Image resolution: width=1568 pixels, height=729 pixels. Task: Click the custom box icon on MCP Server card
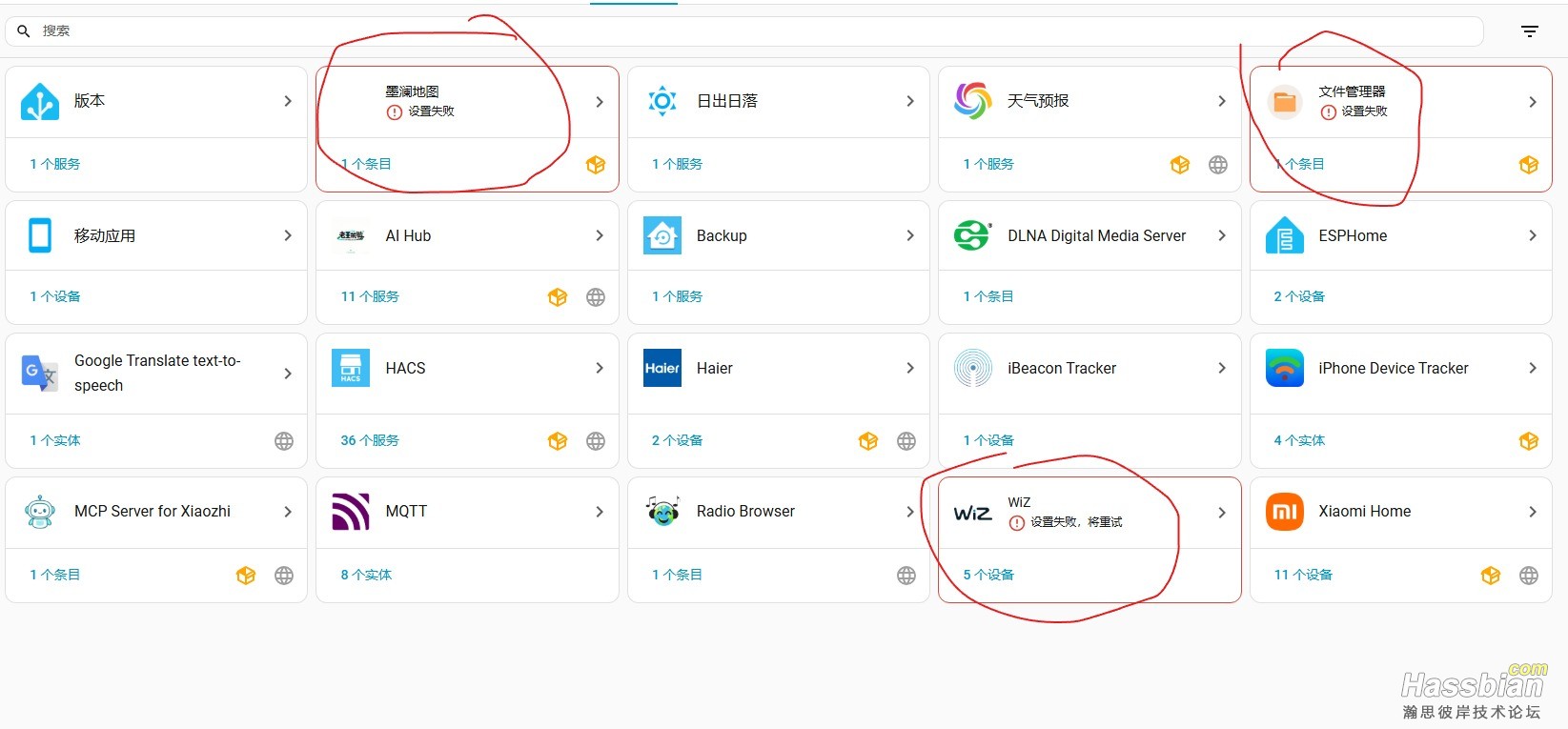pos(246,576)
